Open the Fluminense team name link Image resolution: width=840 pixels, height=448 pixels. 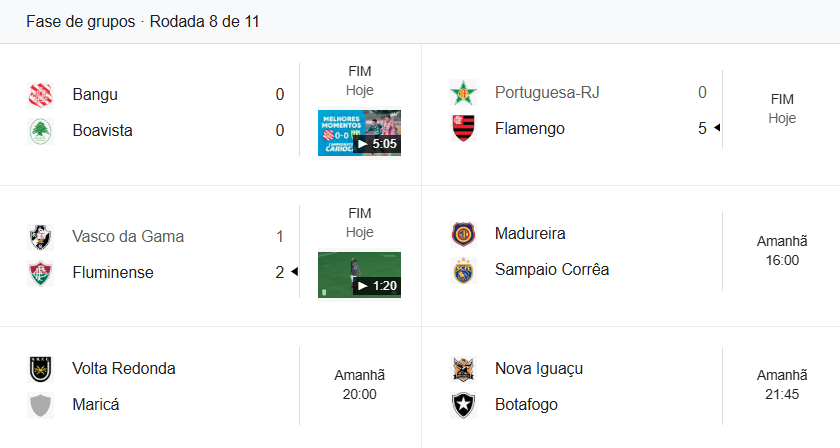tap(113, 272)
